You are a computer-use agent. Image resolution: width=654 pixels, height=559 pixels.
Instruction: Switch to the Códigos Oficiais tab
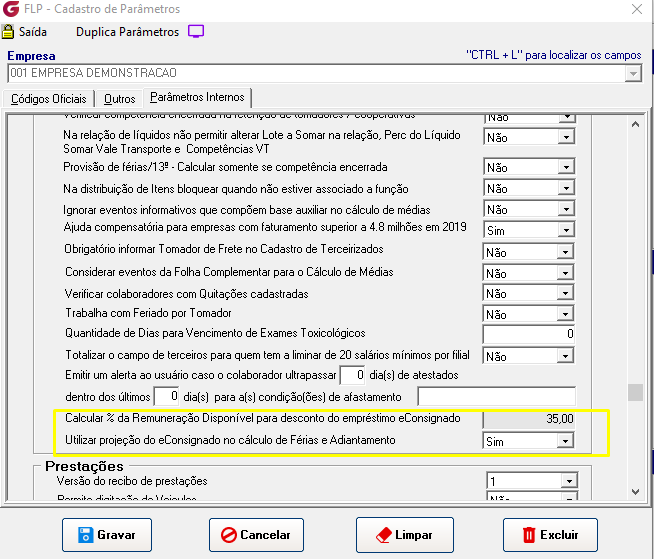click(48, 99)
